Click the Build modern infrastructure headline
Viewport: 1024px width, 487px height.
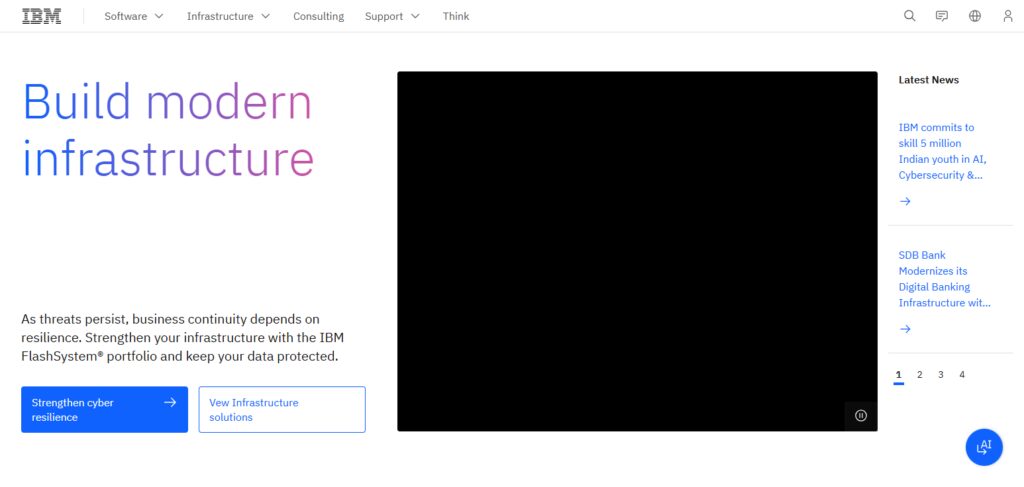(168, 130)
